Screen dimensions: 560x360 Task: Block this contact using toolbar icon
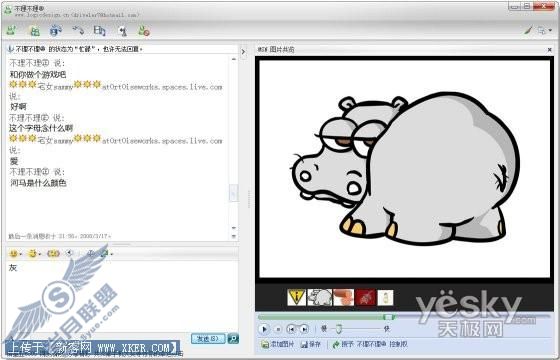144,31
